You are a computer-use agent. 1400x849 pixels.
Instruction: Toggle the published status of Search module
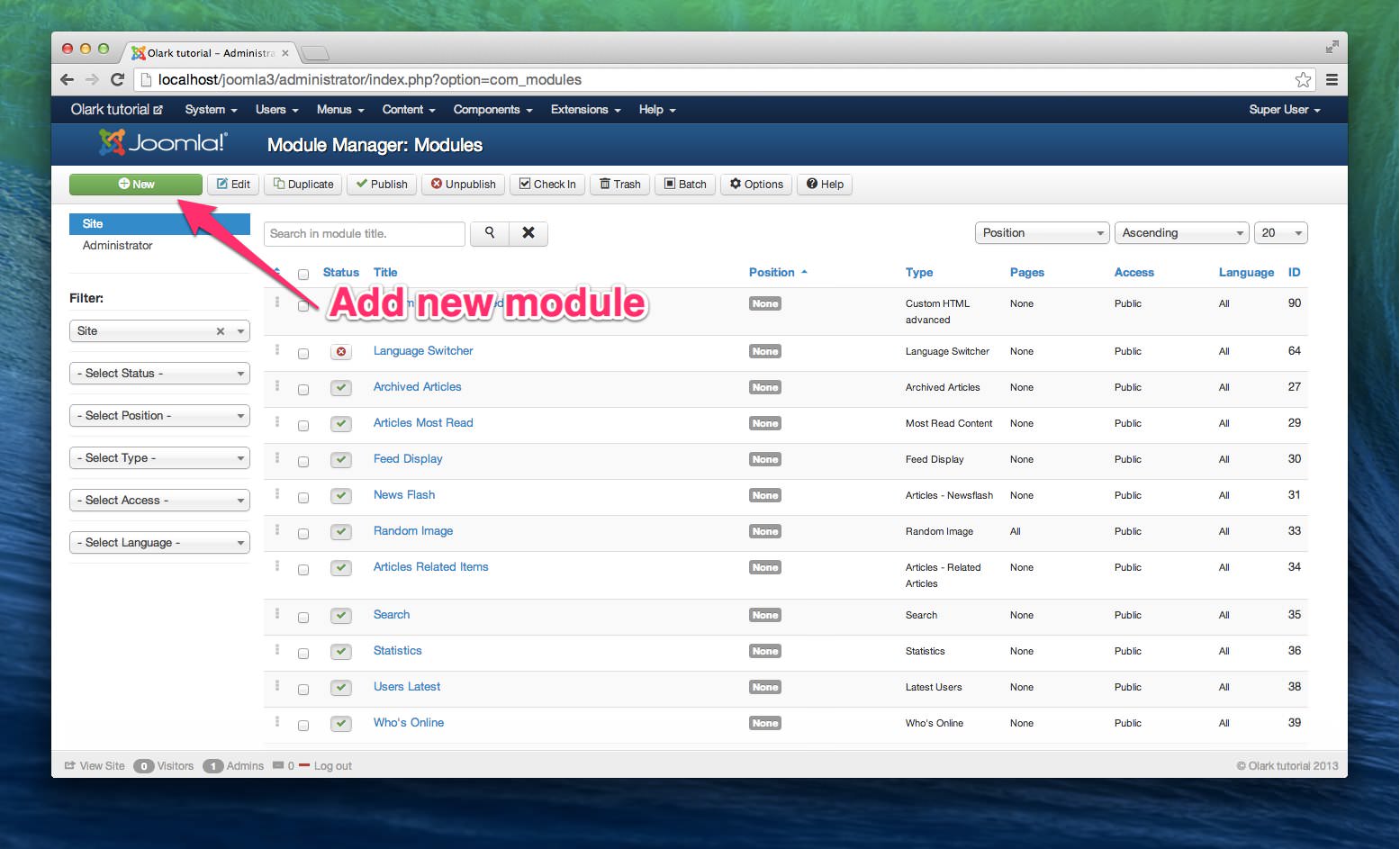340,616
